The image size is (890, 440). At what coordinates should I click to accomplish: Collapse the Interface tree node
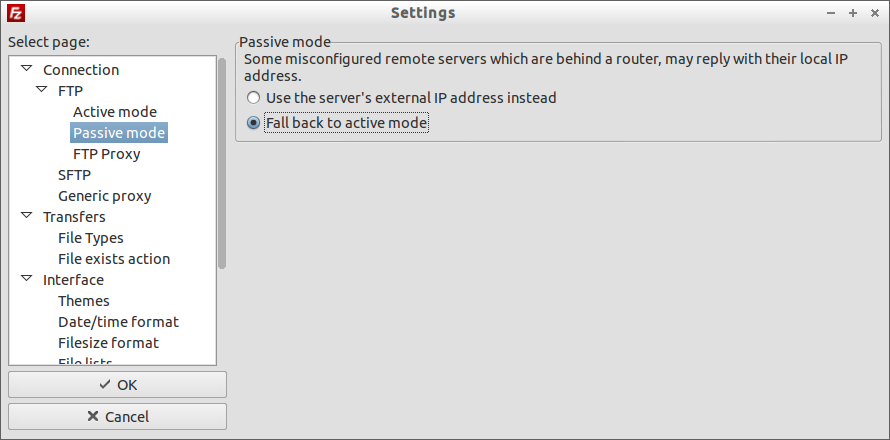[27, 279]
